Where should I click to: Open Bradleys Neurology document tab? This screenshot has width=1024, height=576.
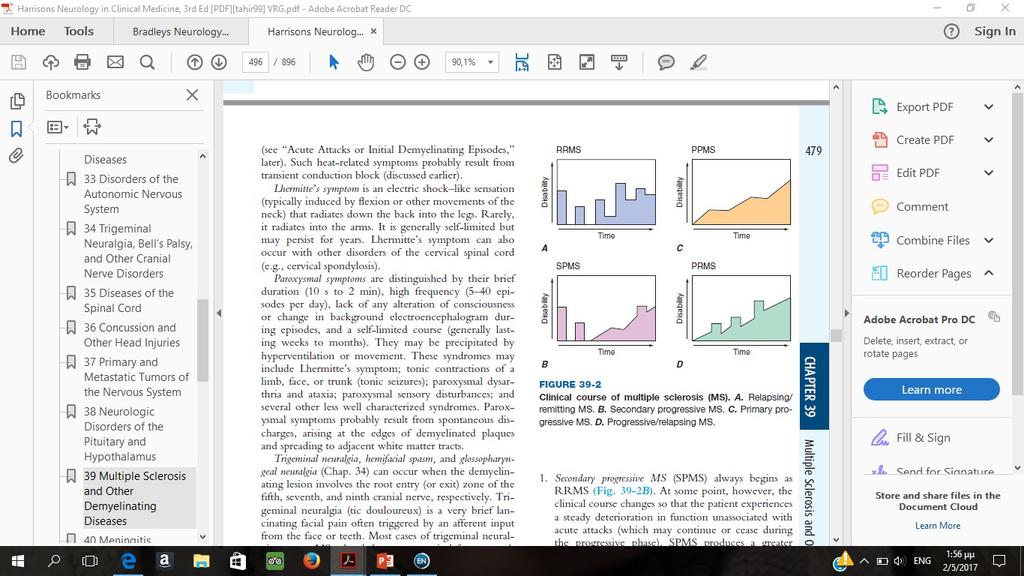180,31
